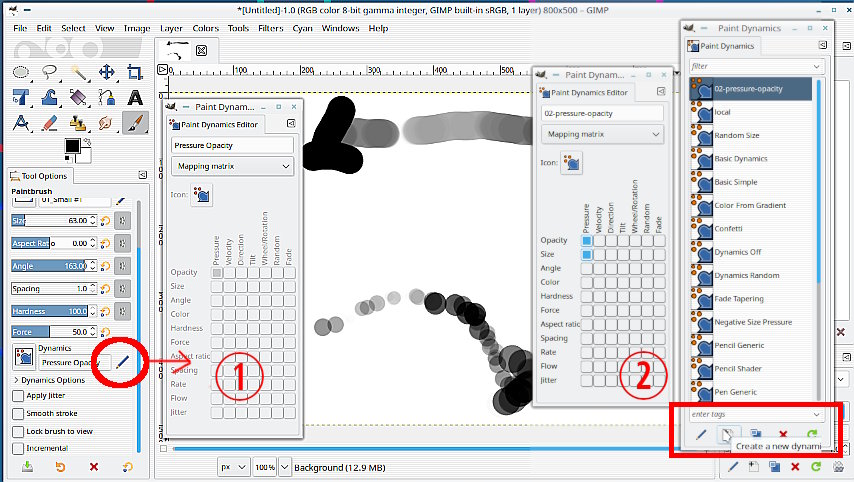Click the green refresh dynamics icon
The width and height of the screenshot is (854, 482).
(811, 435)
